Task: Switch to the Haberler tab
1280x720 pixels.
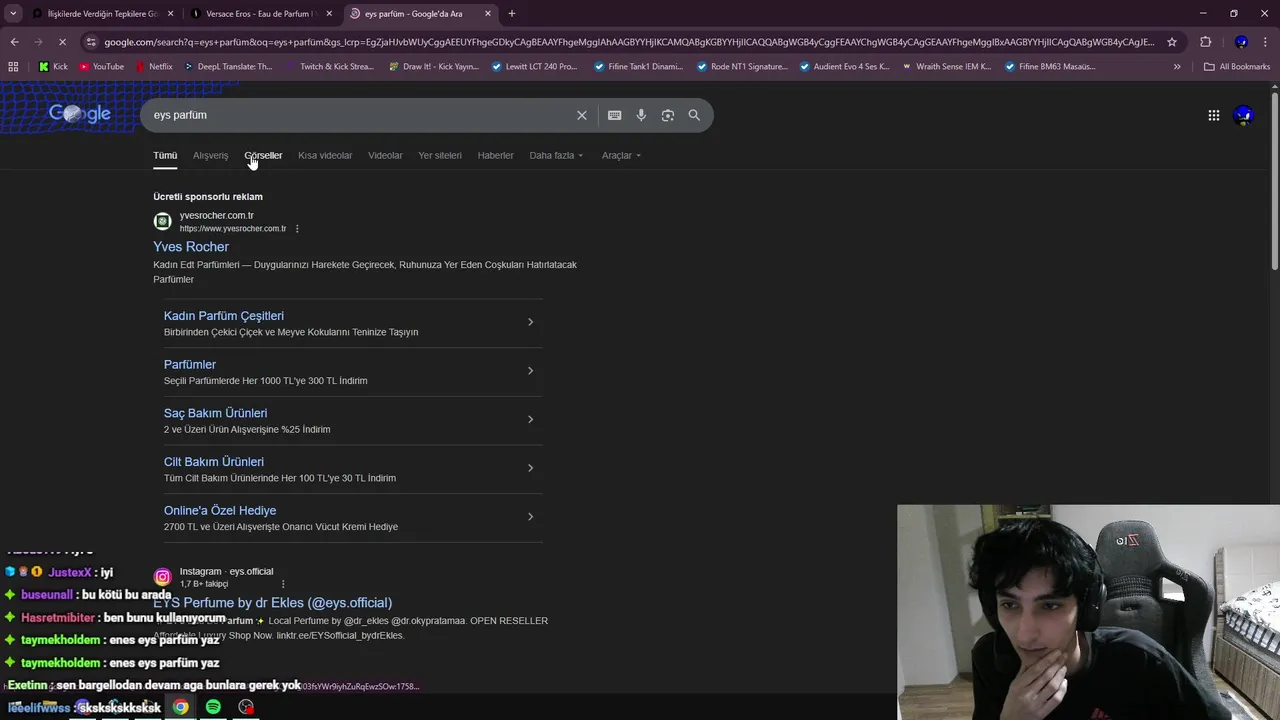Action: click(x=495, y=155)
